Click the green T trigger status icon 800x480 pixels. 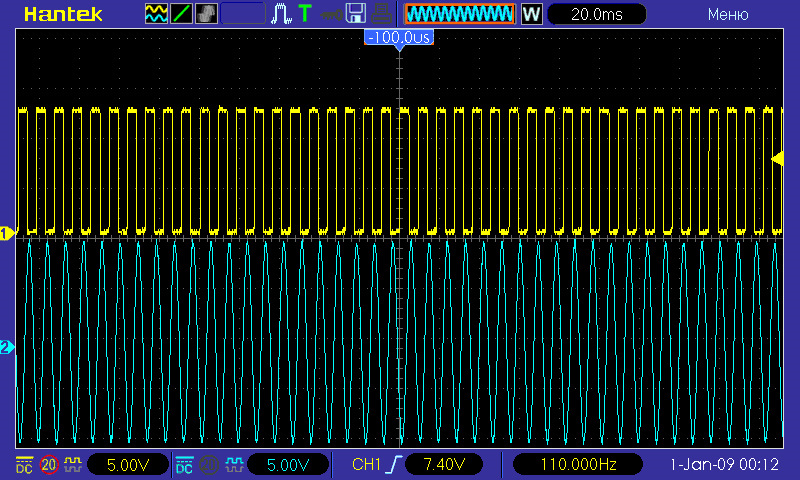(x=305, y=14)
